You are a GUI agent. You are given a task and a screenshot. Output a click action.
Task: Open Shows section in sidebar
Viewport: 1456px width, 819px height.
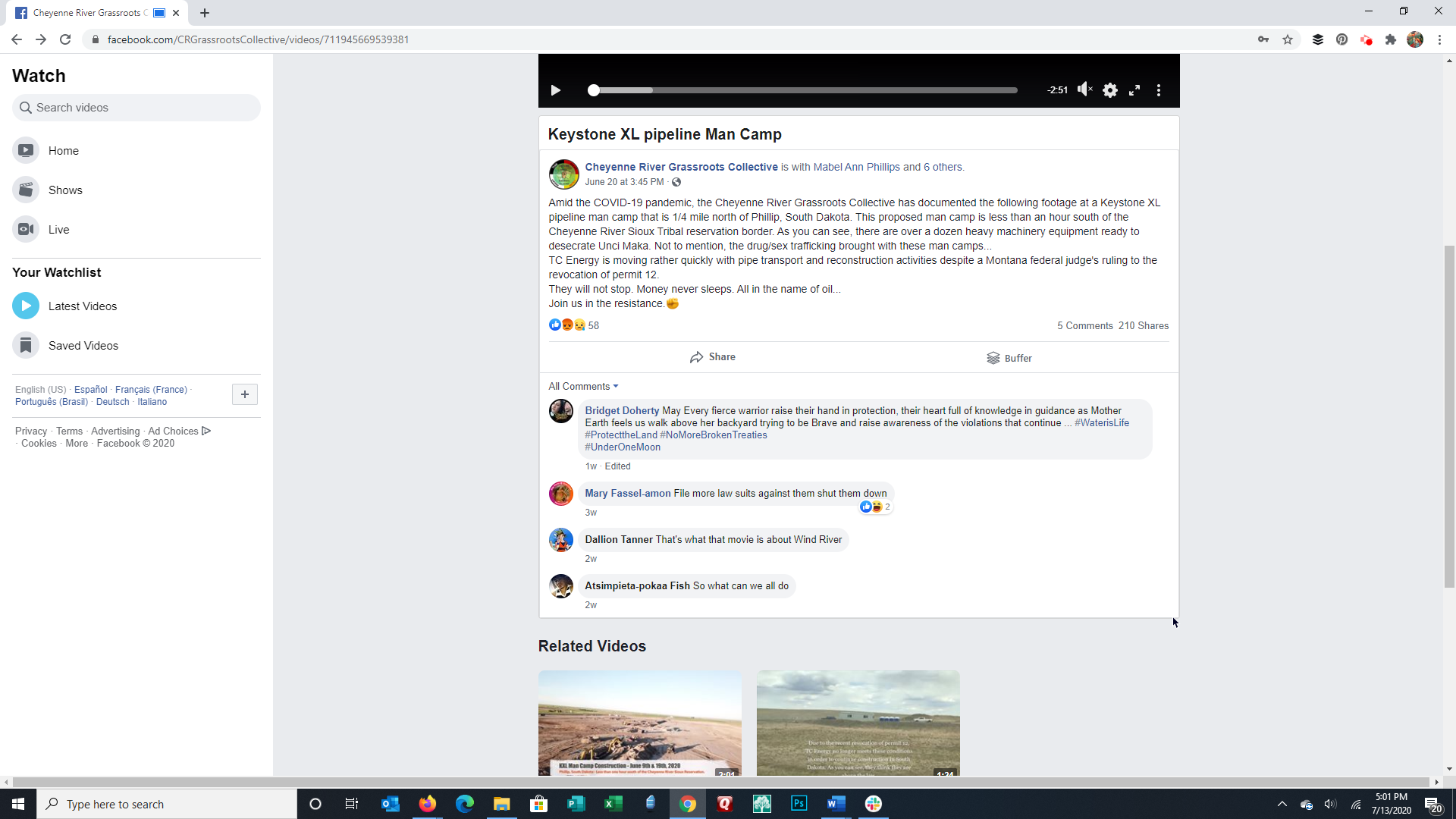point(65,190)
